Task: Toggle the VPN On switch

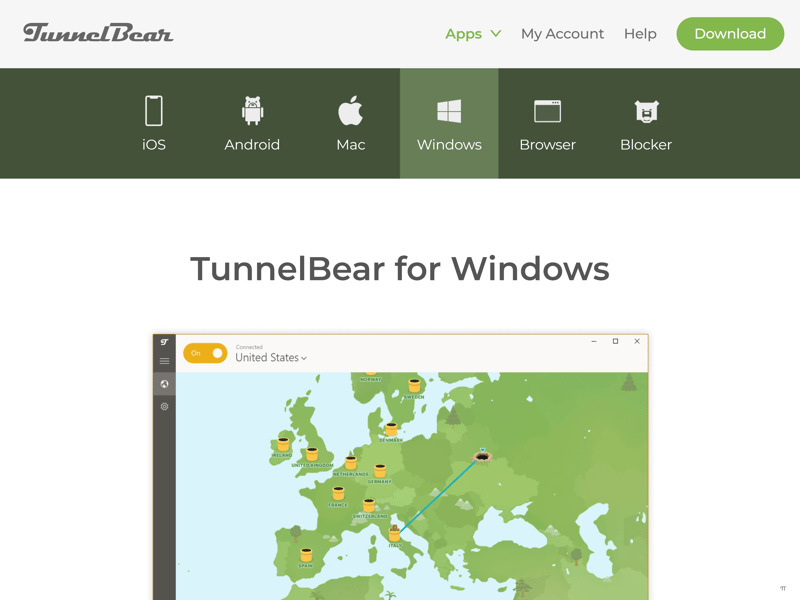Action: (205, 353)
